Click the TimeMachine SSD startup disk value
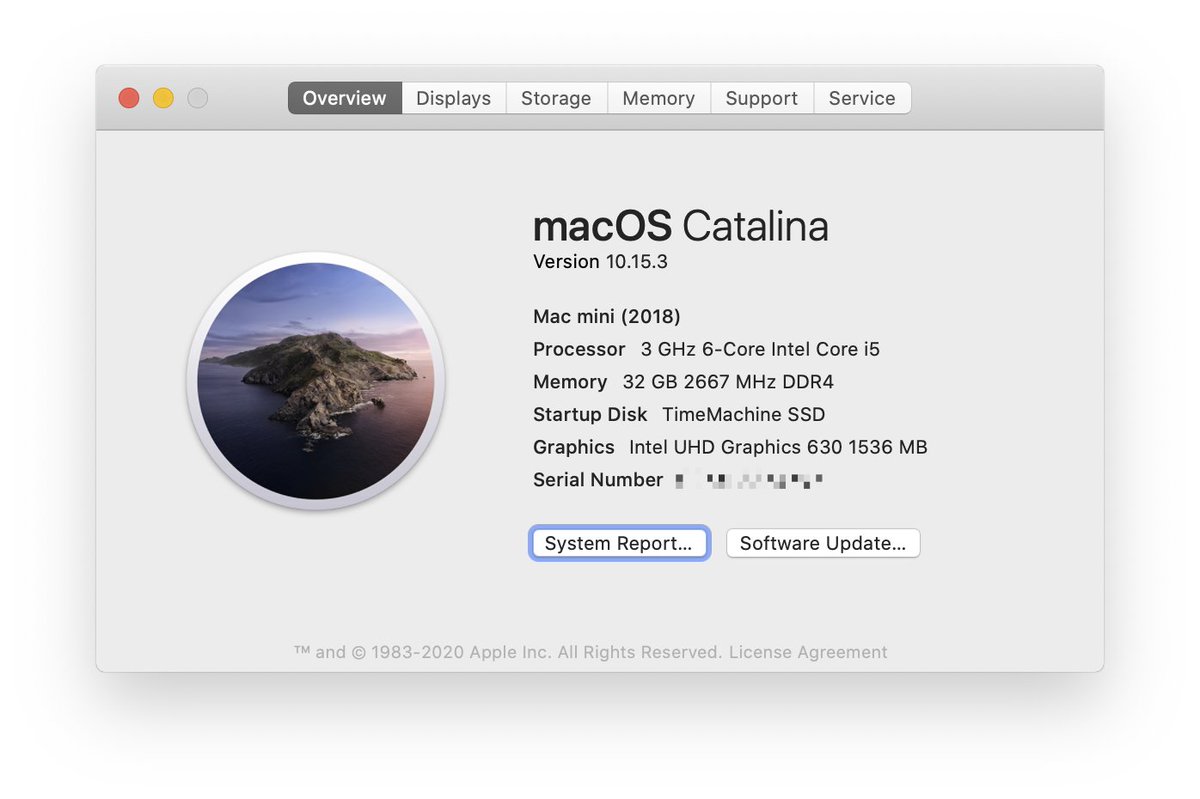This screenshot has height=799, width=1200. click(x=744, y=414)
